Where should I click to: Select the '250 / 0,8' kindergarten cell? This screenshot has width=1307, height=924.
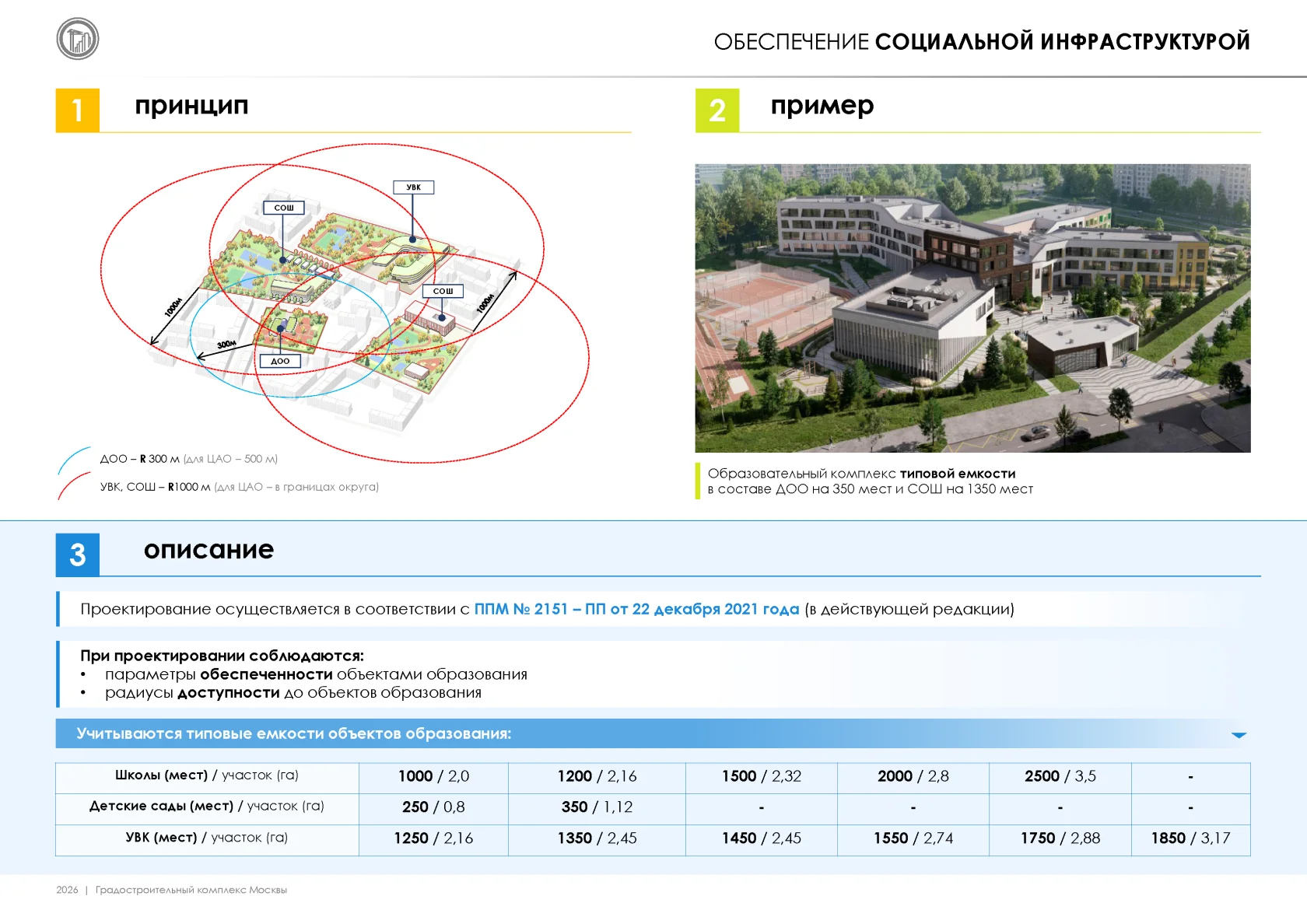pos(433,807)
